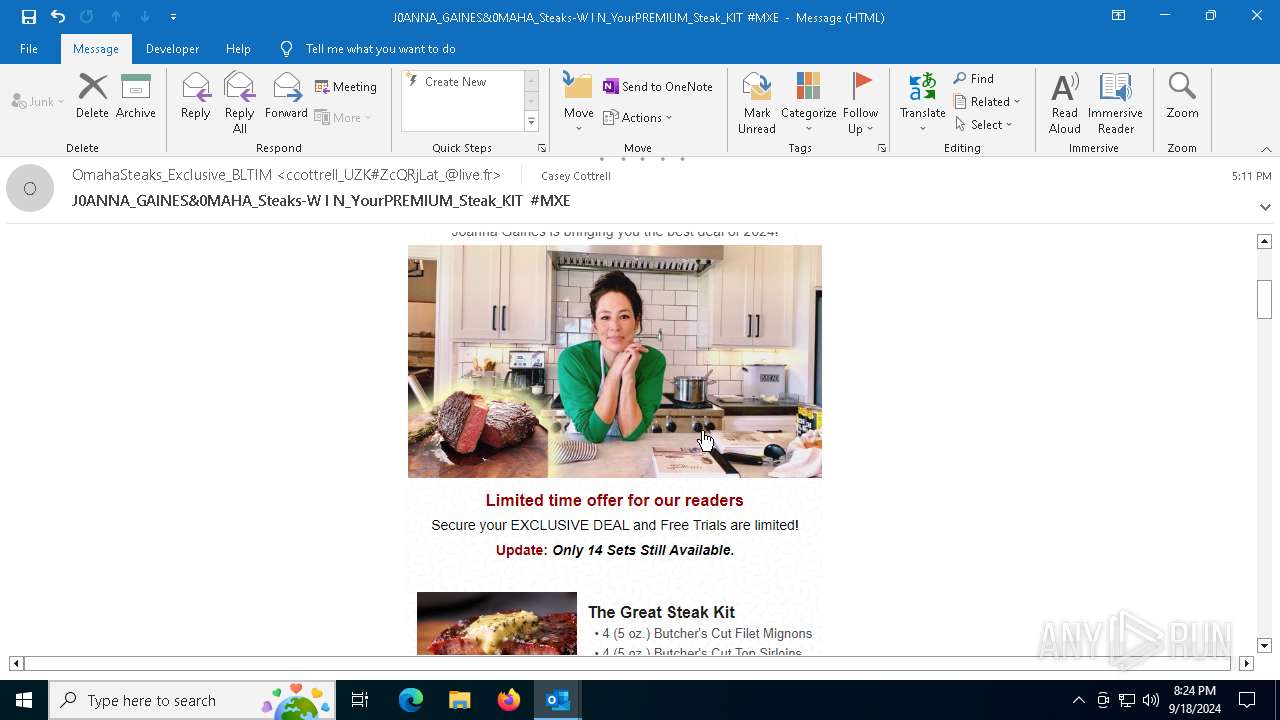Open the Related dropdown
The width and height of the screenshot is (1280, 720).
coord(987,102)
